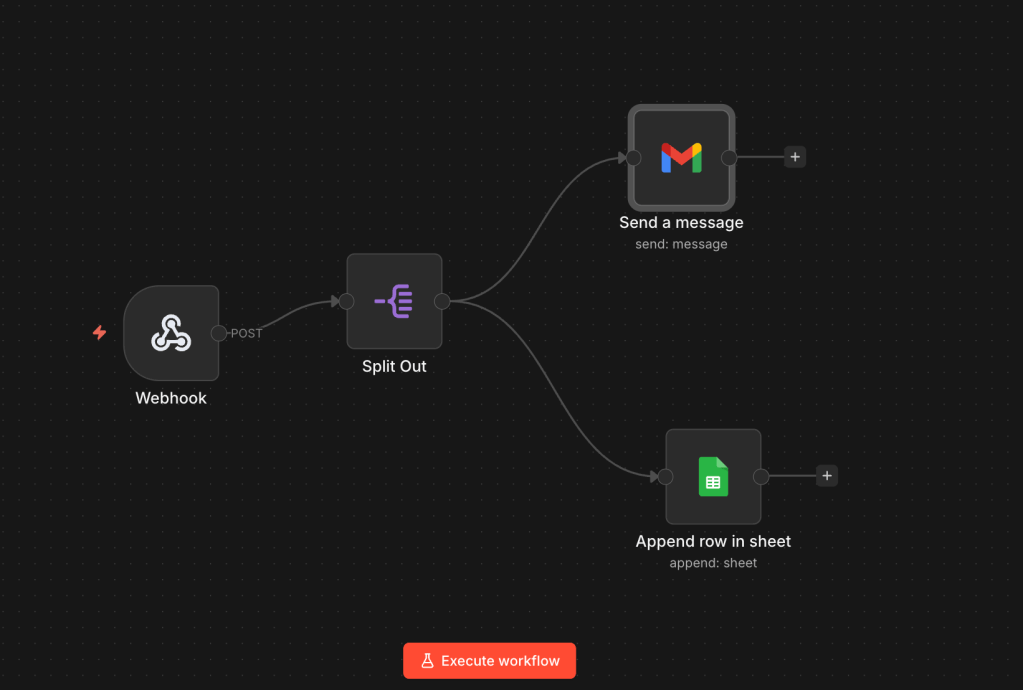Image resolution: width=1023 pixels, height=690 pixels.
Task: Click the Webhook node name label
Action: [170, 397]
